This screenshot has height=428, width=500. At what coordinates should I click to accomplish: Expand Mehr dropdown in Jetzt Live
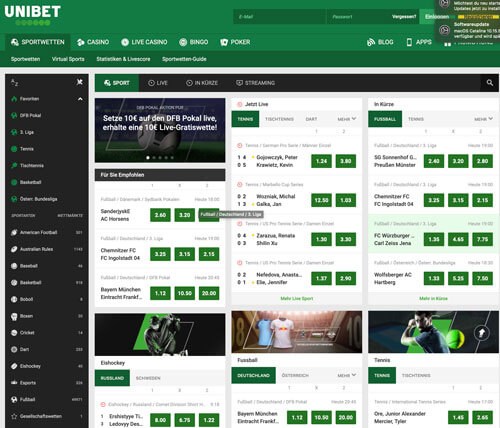click(x=347, y=119)
